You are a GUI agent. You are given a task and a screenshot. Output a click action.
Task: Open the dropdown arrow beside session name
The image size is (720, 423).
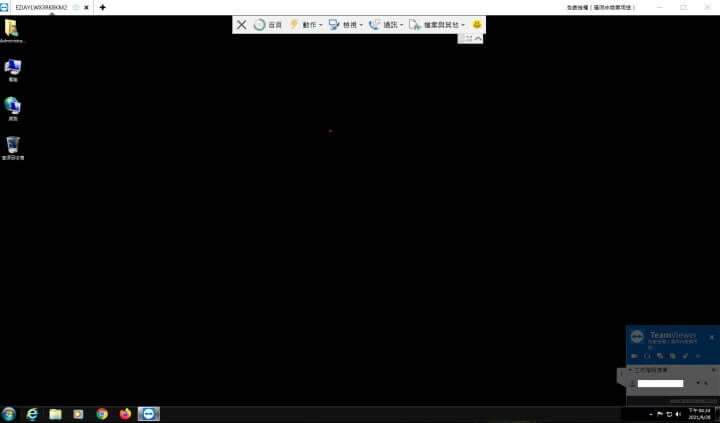698,383
